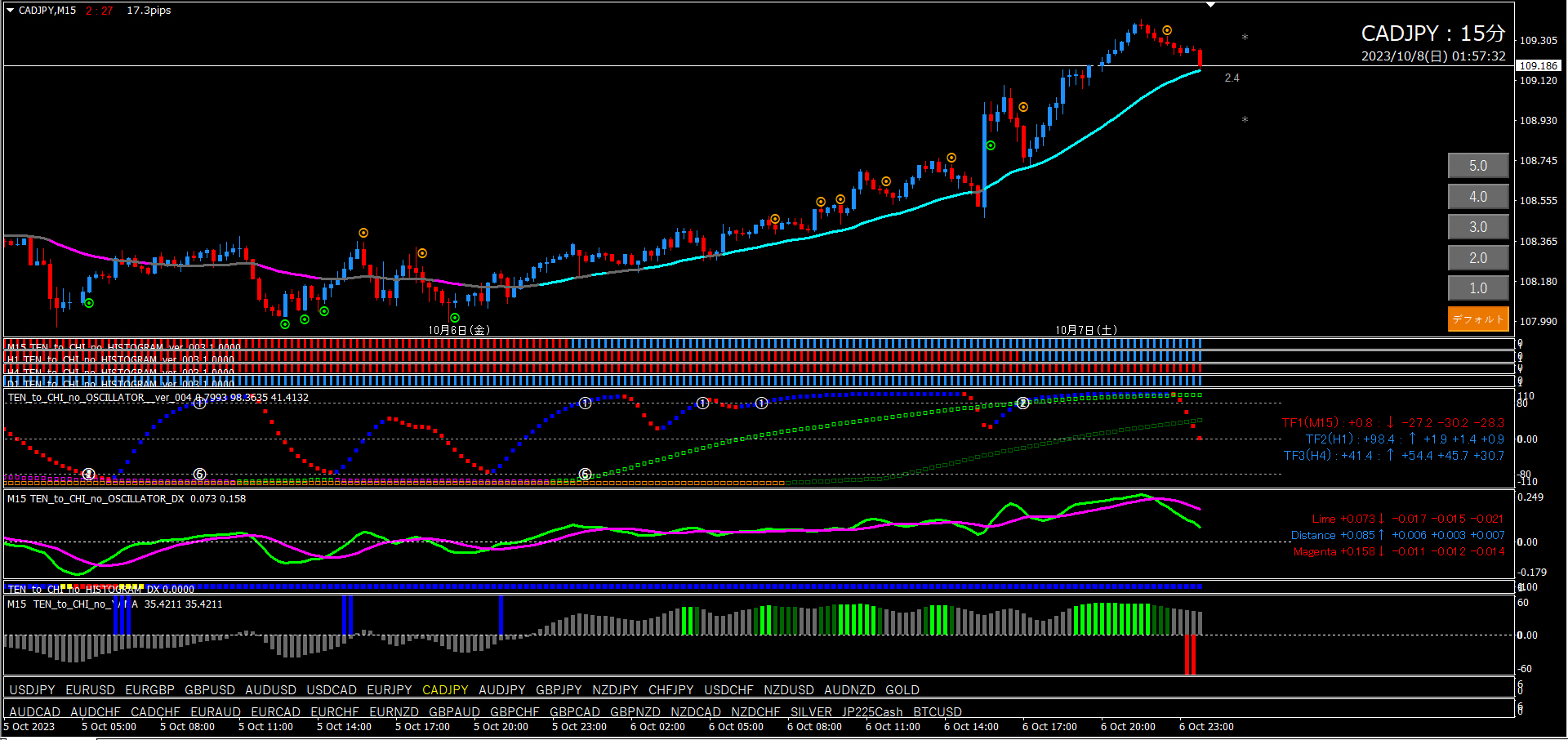The image size is (1568, 740).
Task: Select the CADCHF symbol
Action: (x=155, y=712)
